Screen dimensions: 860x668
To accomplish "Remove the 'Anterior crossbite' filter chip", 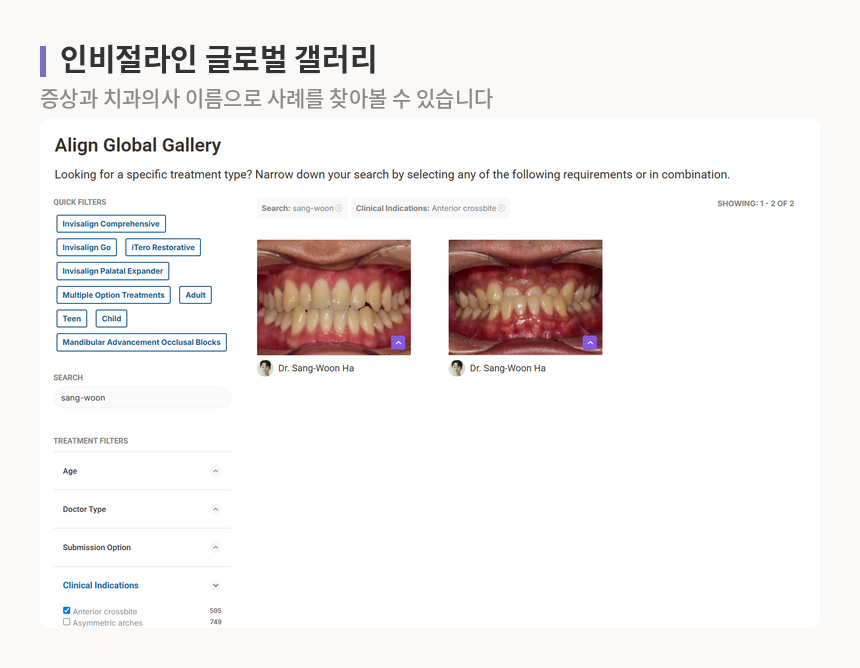I will click(501, 208).
